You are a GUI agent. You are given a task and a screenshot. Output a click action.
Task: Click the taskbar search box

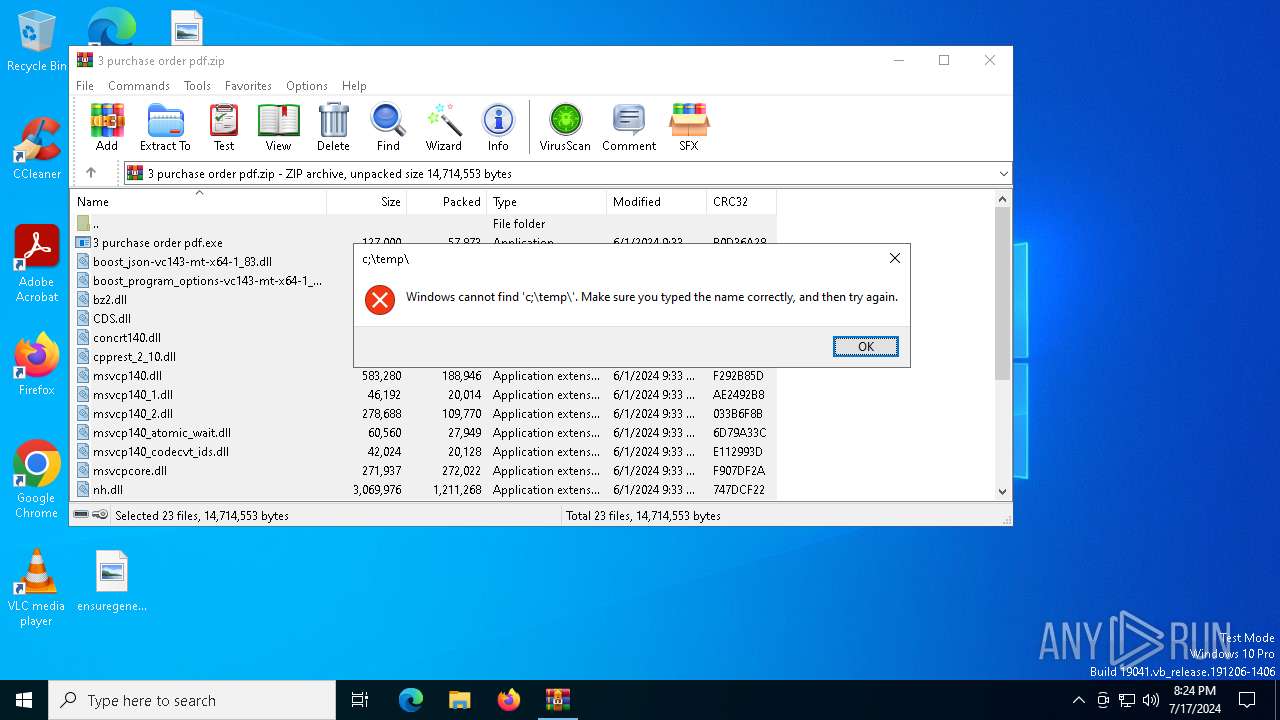(x=192, y=700)
